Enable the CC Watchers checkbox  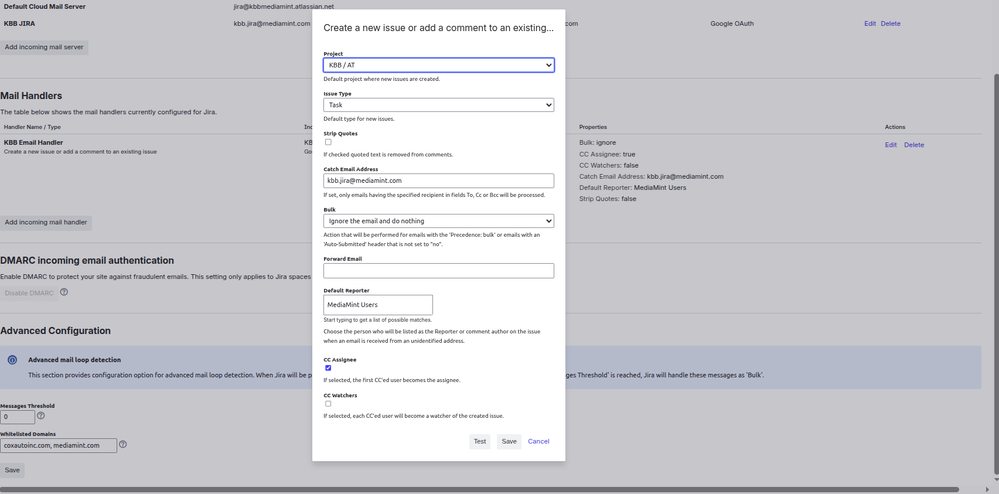(328, 403)
